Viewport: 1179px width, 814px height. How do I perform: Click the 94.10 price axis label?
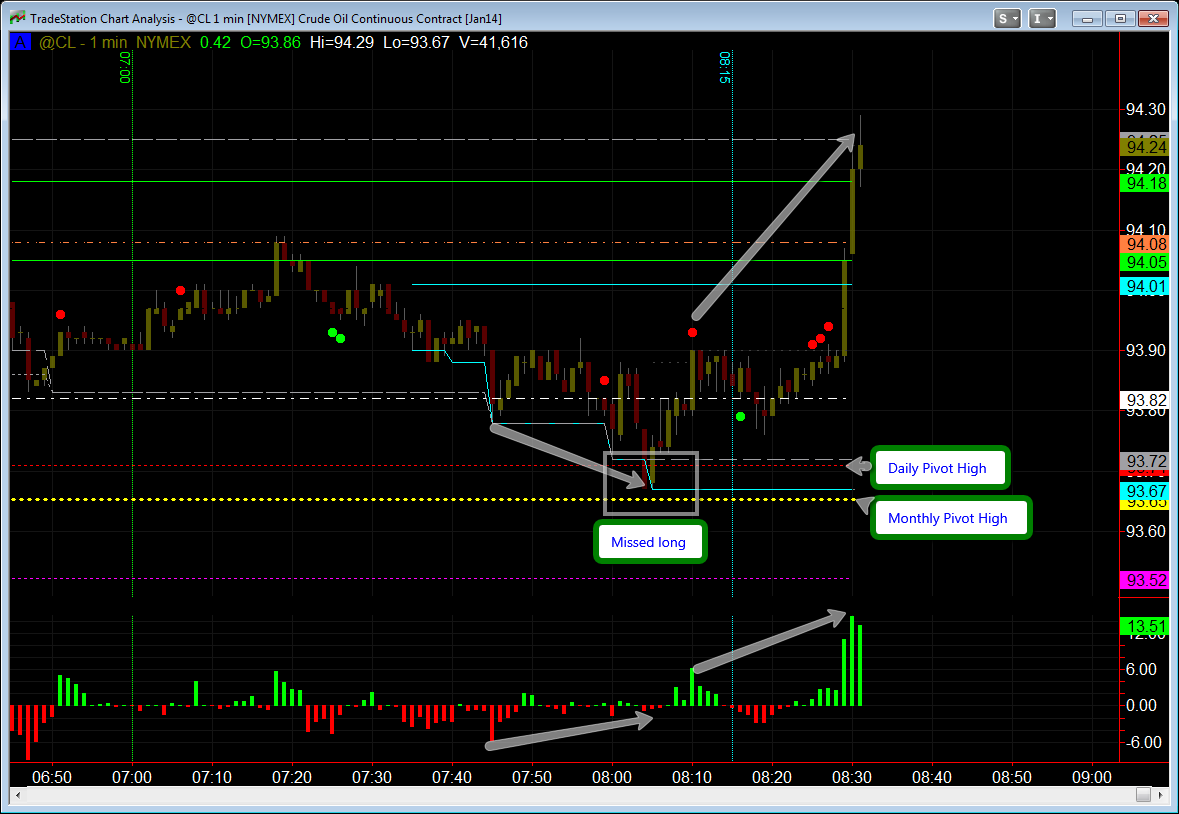point(1146,230)
